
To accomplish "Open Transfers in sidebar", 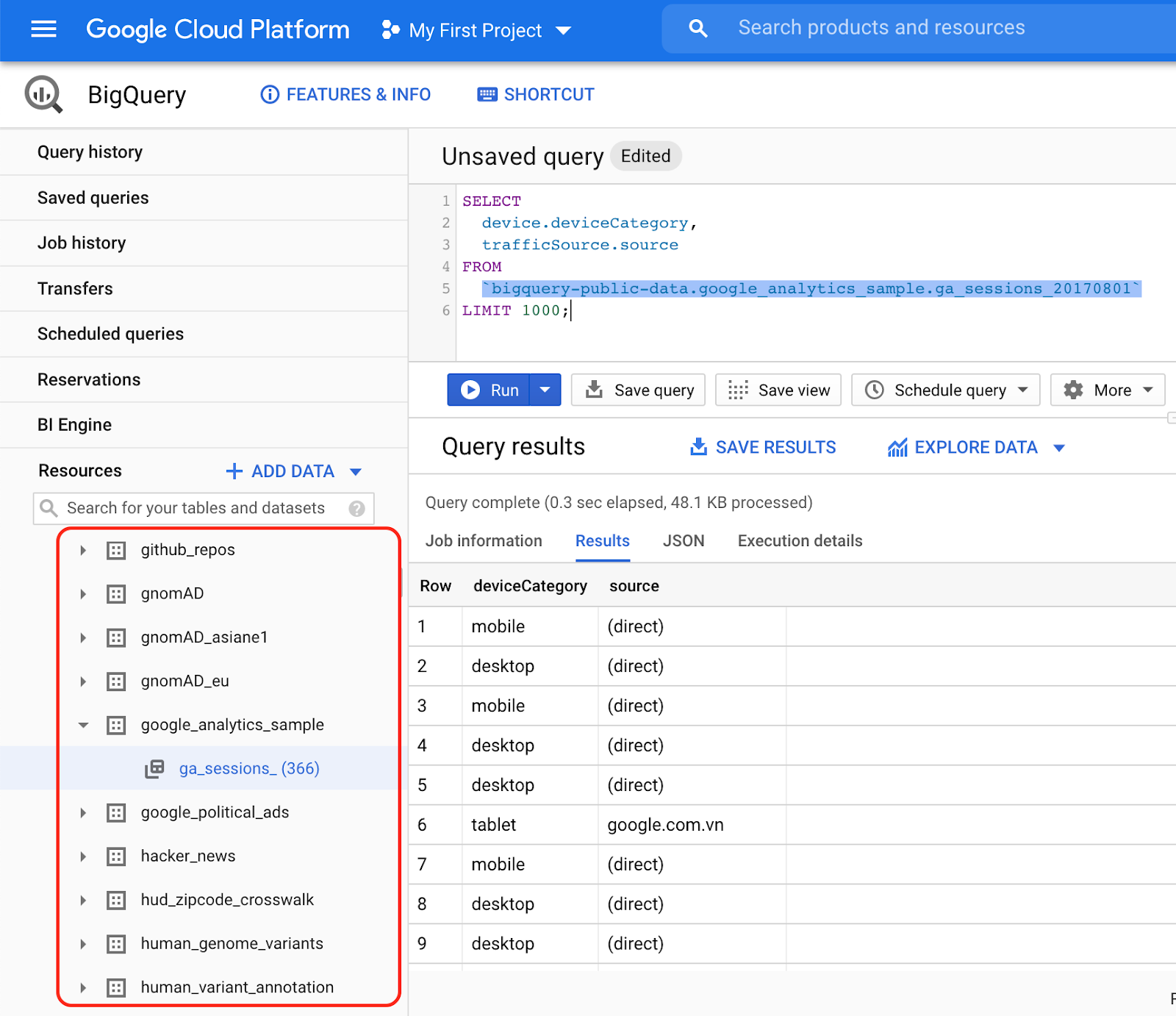I will coord(204,289).
